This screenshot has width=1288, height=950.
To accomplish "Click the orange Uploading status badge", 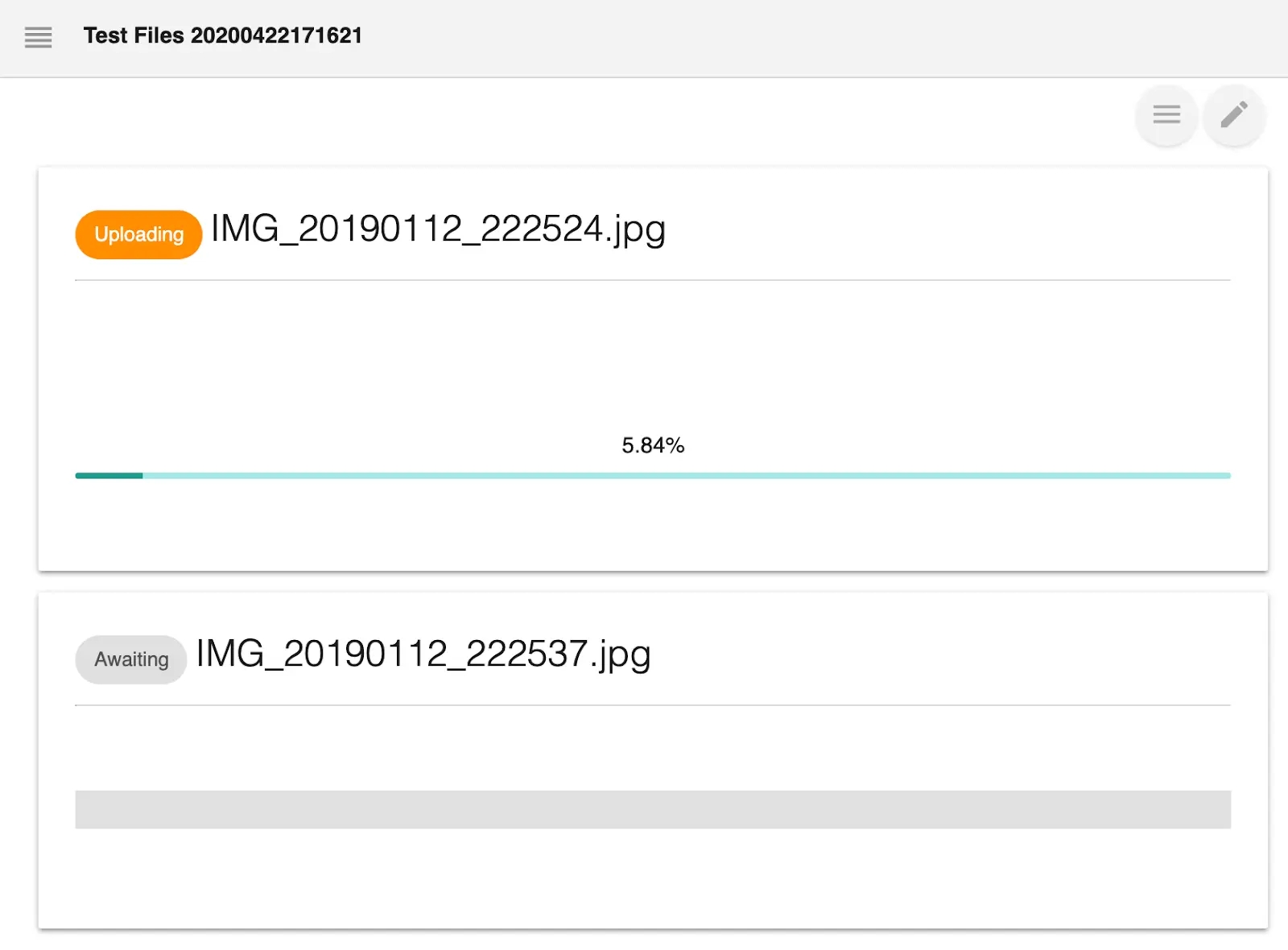I will 138,234.
